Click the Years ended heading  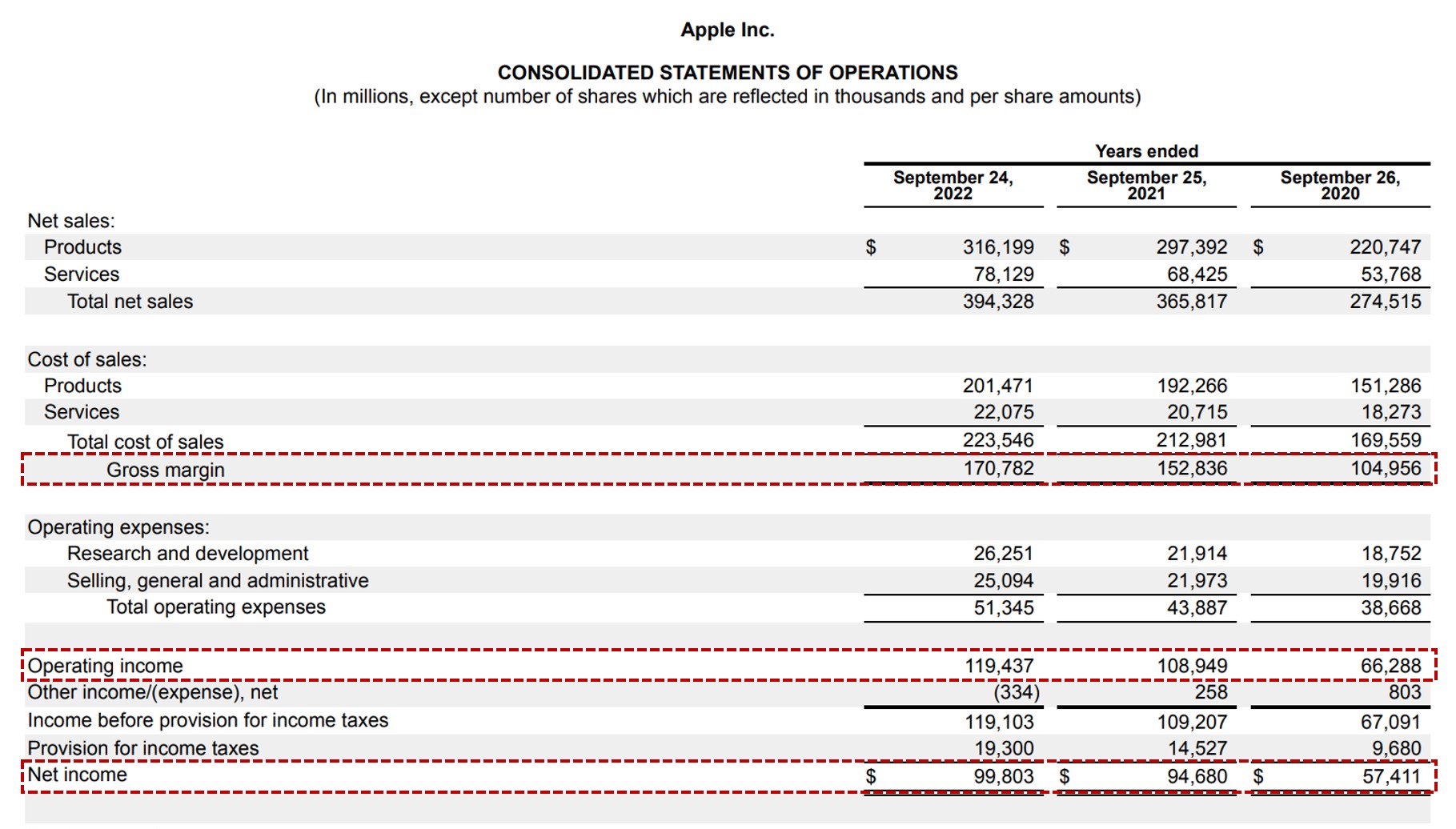1145,150
